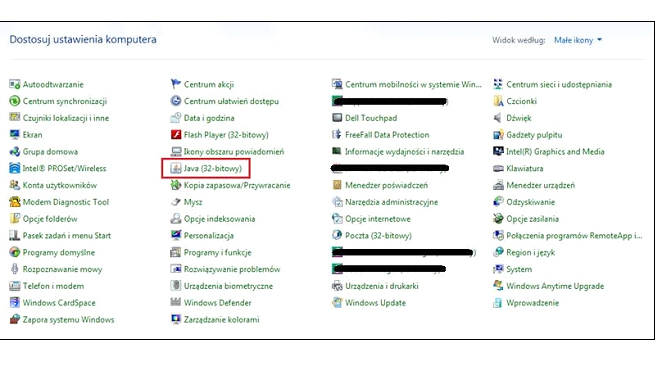Click Centrum mobilności w systemie Windows
Screen dimensions: 656x372
[413, 85]
